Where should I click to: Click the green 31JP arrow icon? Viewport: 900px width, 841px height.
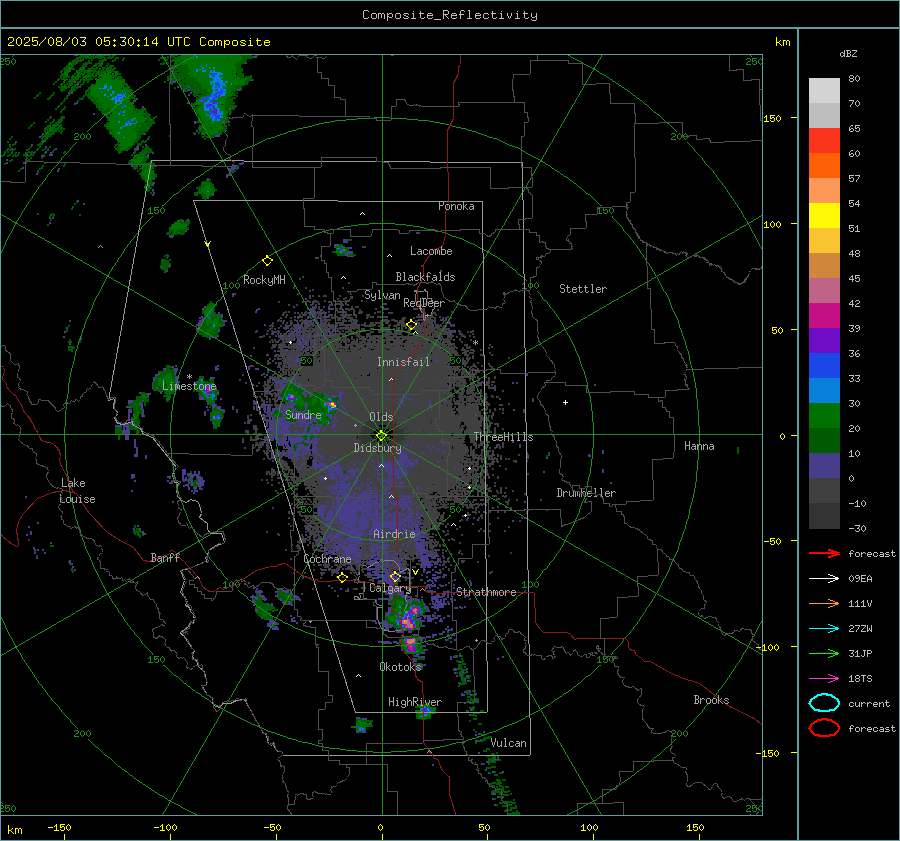[824, 653]
